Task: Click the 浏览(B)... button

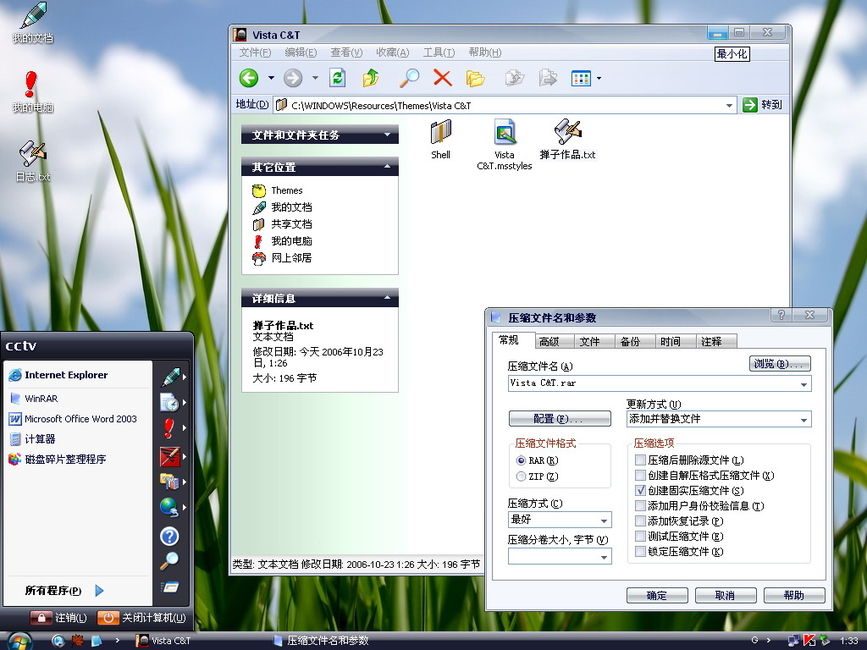Action: pyautogui.click(x=780, y=364)
